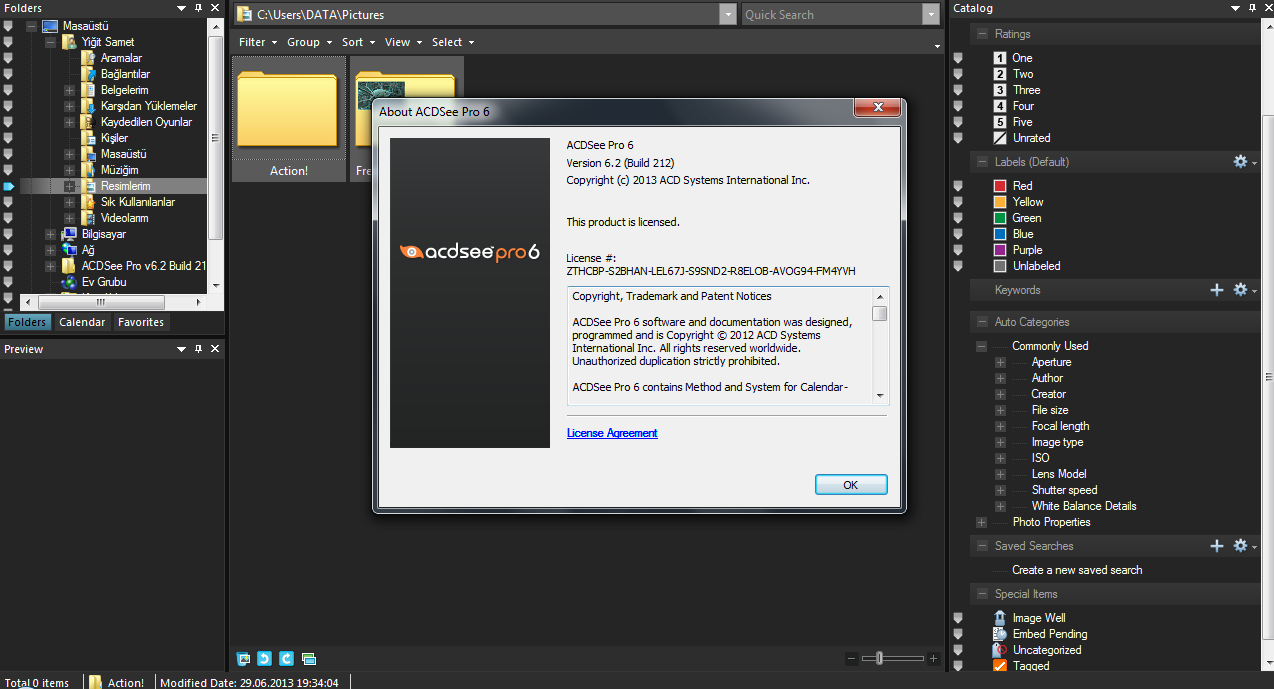Open the Labels settings gear icon

[1238, 161]
